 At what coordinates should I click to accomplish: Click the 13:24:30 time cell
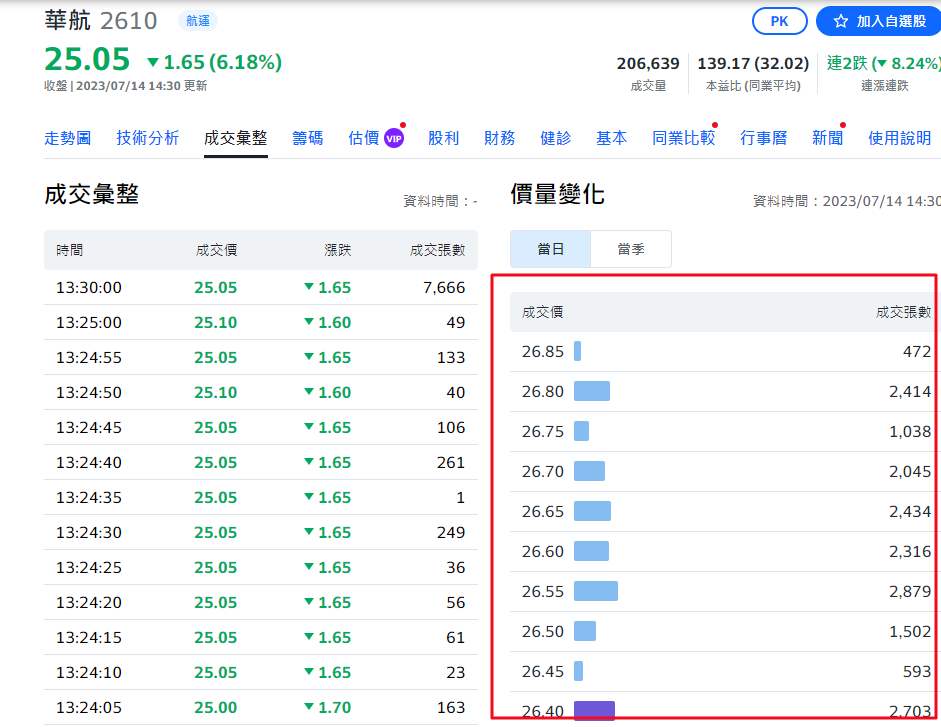pos(89,532)
